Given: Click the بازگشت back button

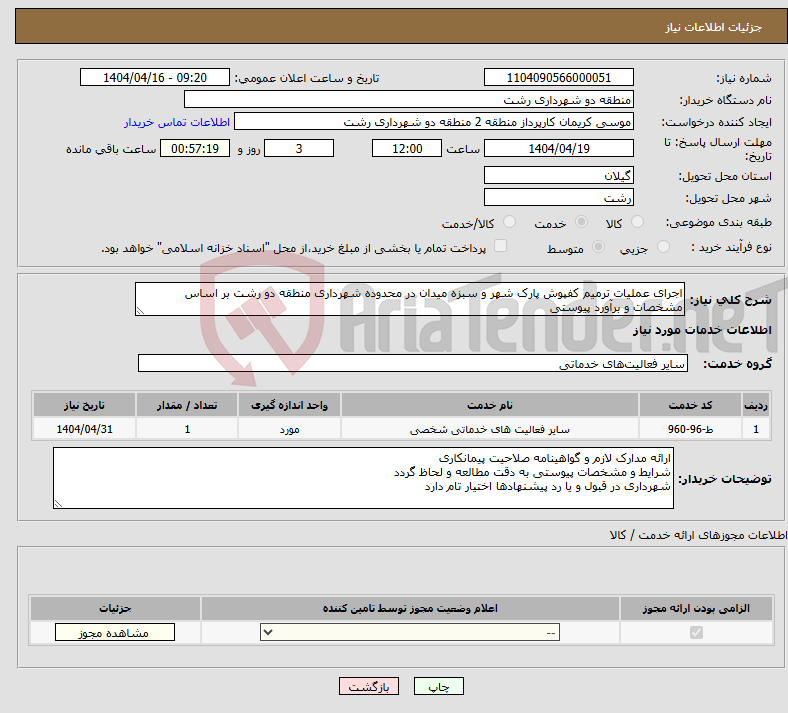Looking at the screenshot, I should (x=369, y=686).
